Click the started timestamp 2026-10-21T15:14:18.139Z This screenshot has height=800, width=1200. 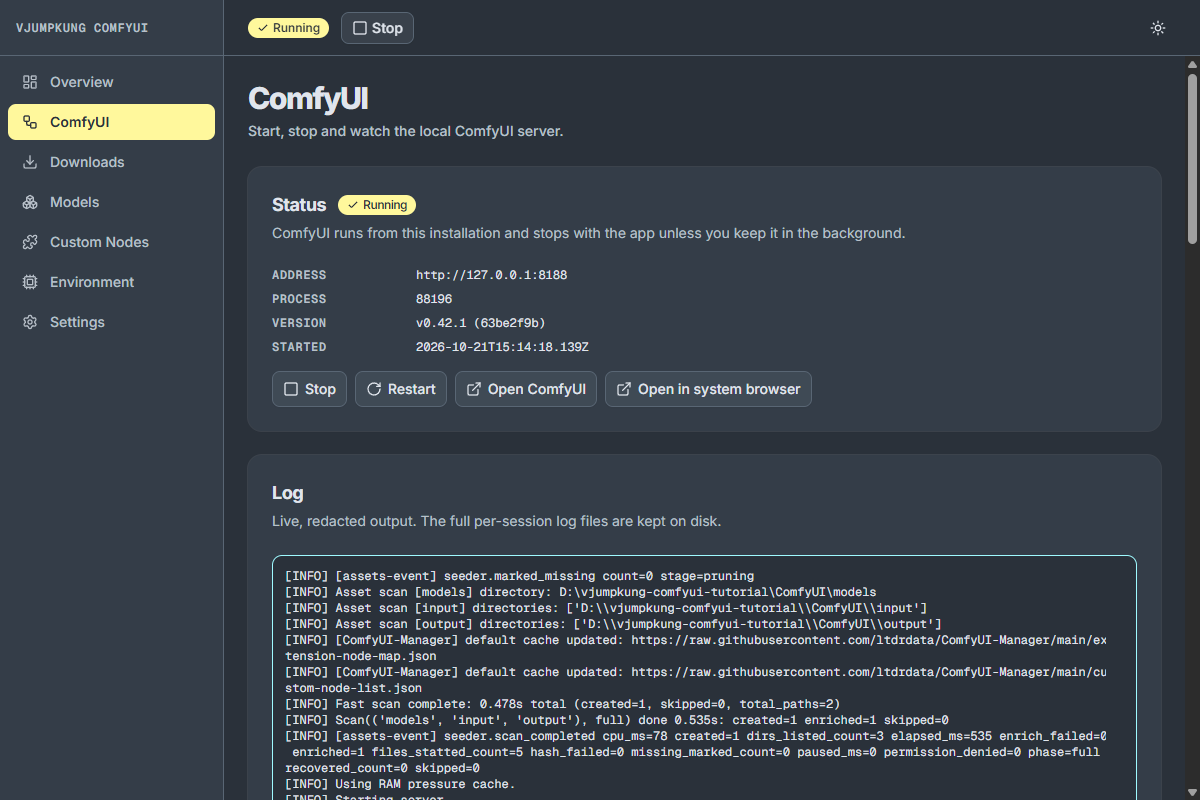pos(502,347)
